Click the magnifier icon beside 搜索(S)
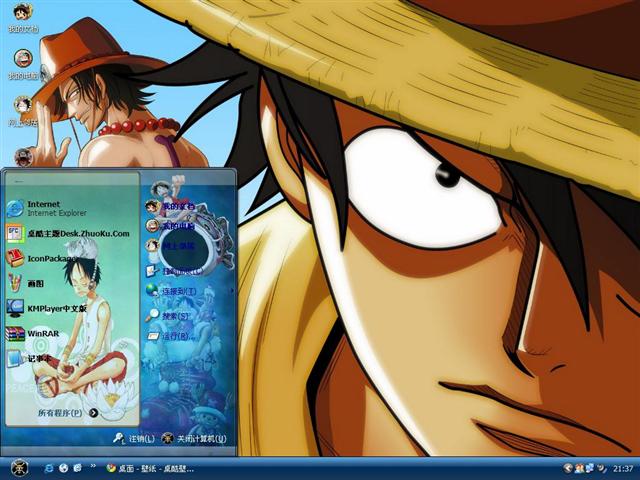This screenshot has height=480, width=640. point(153,315)
